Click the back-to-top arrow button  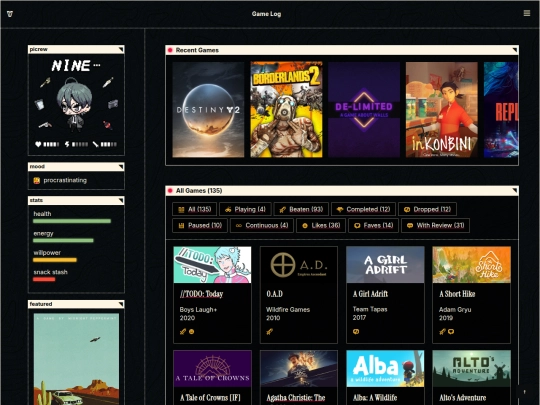(525, 392)
